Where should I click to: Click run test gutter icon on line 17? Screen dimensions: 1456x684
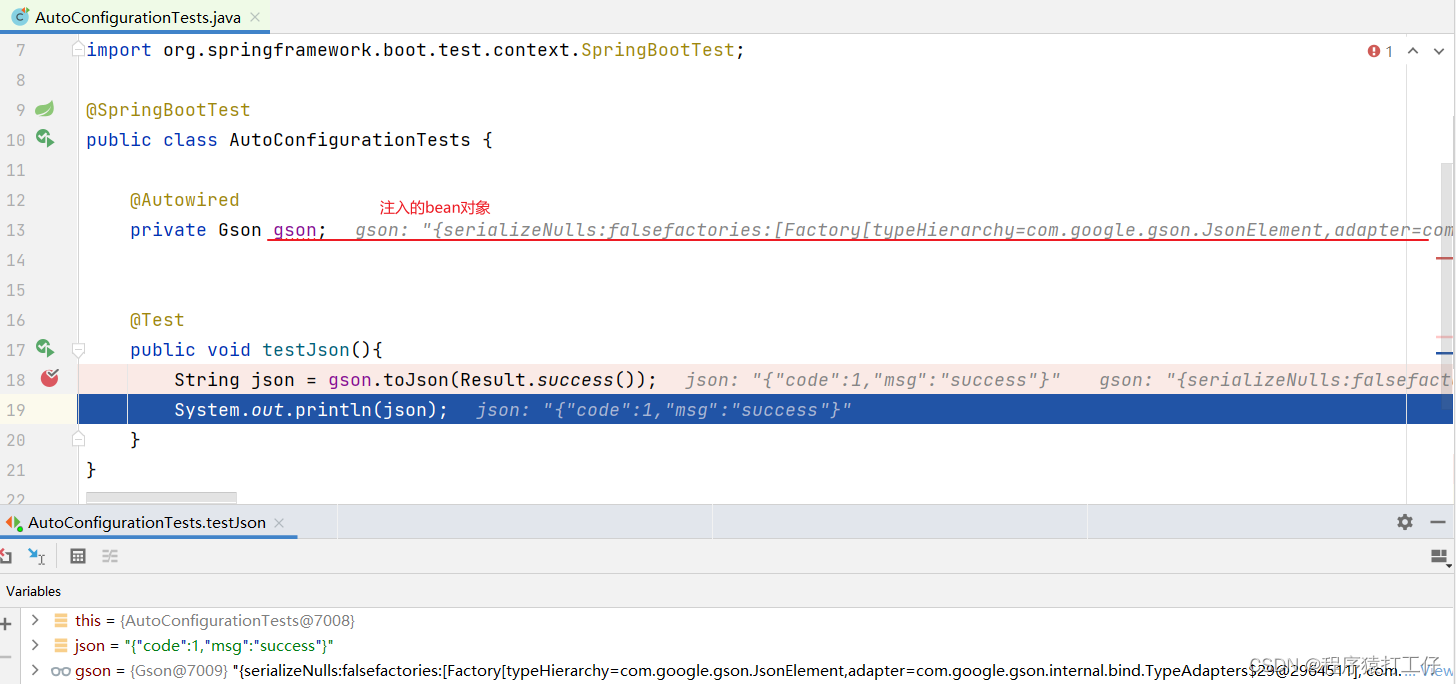(x=45, y=348)
